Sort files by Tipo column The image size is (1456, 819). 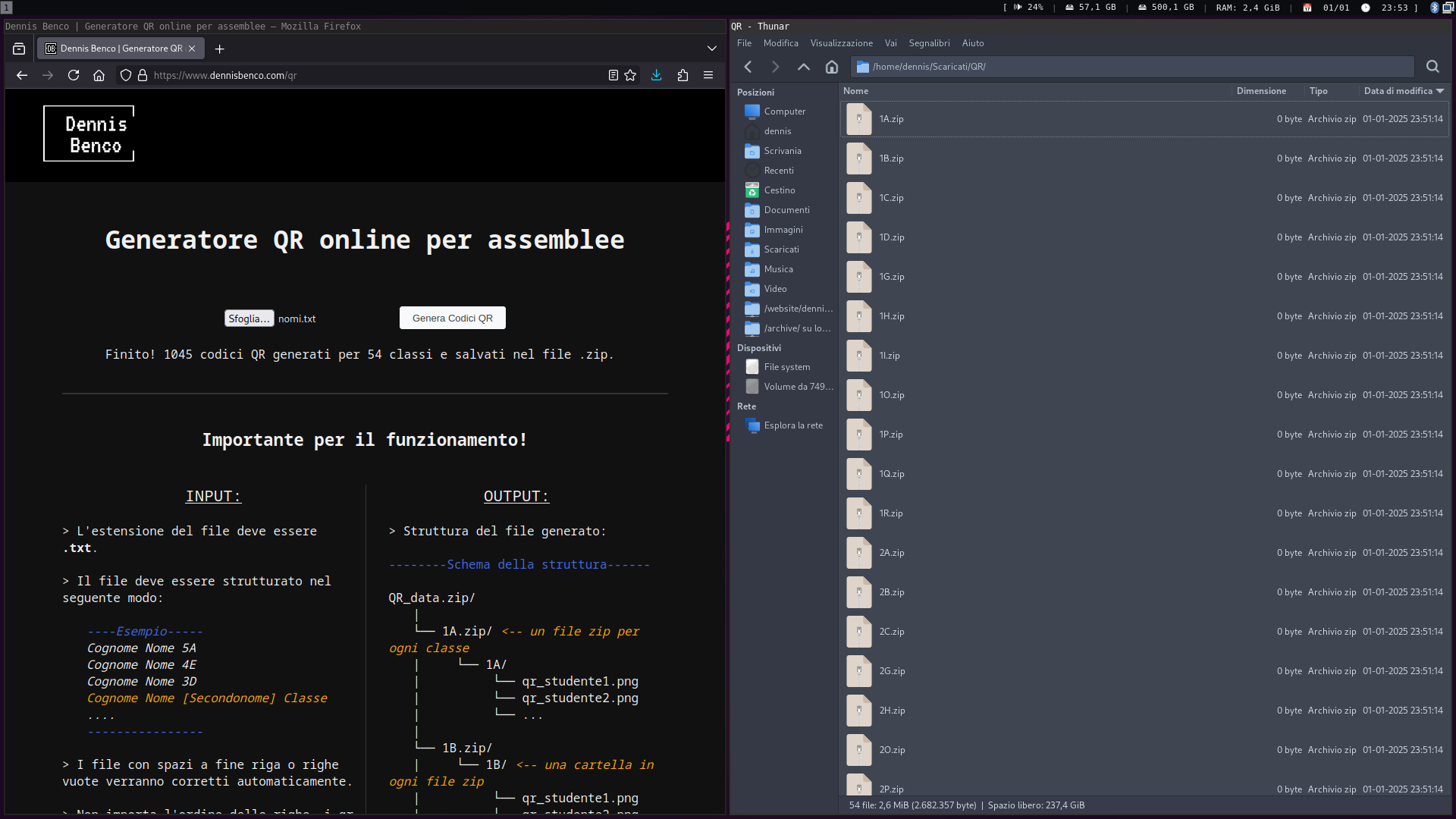tap(1332, 91)
